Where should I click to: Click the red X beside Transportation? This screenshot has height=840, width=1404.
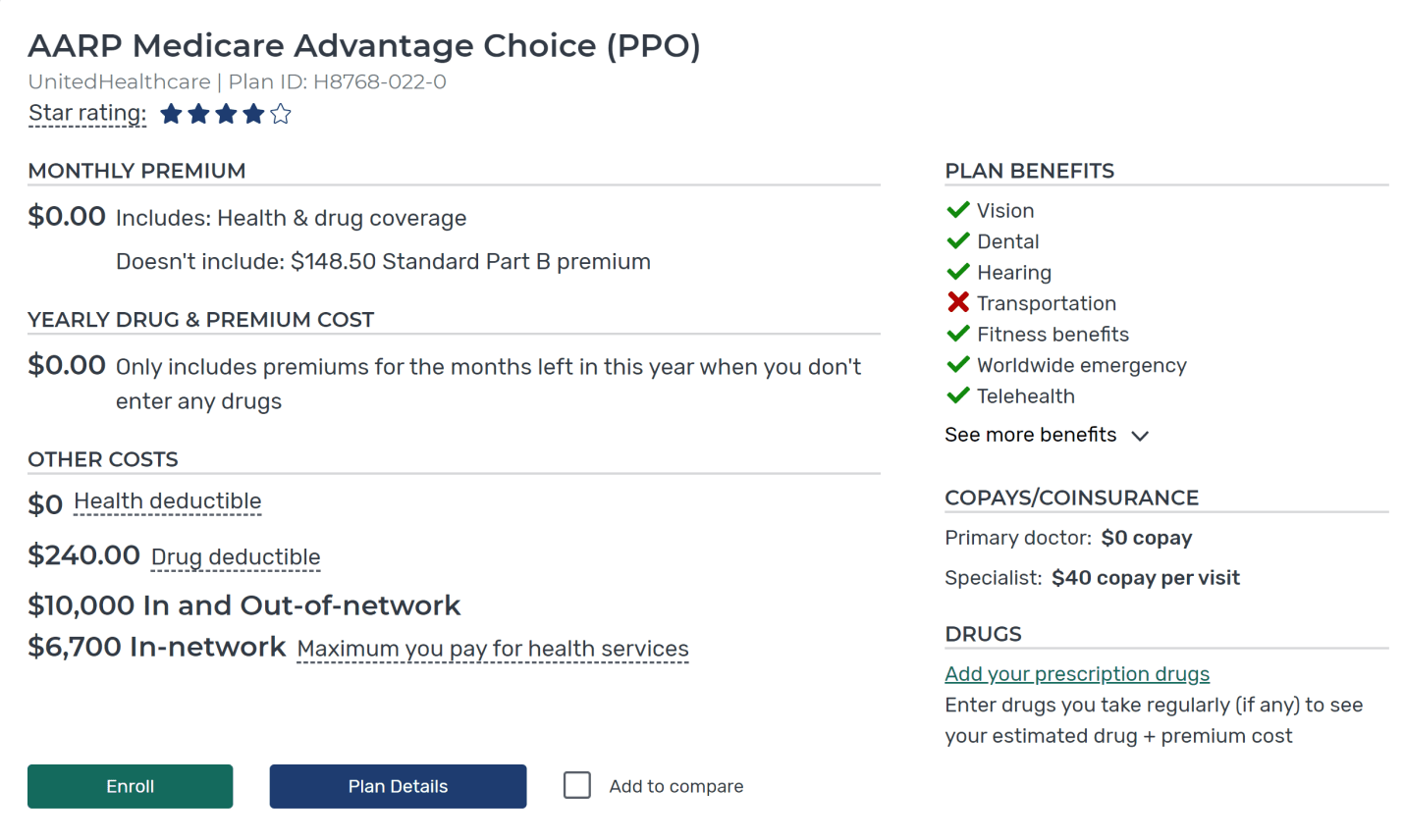(x=958, y=302)
